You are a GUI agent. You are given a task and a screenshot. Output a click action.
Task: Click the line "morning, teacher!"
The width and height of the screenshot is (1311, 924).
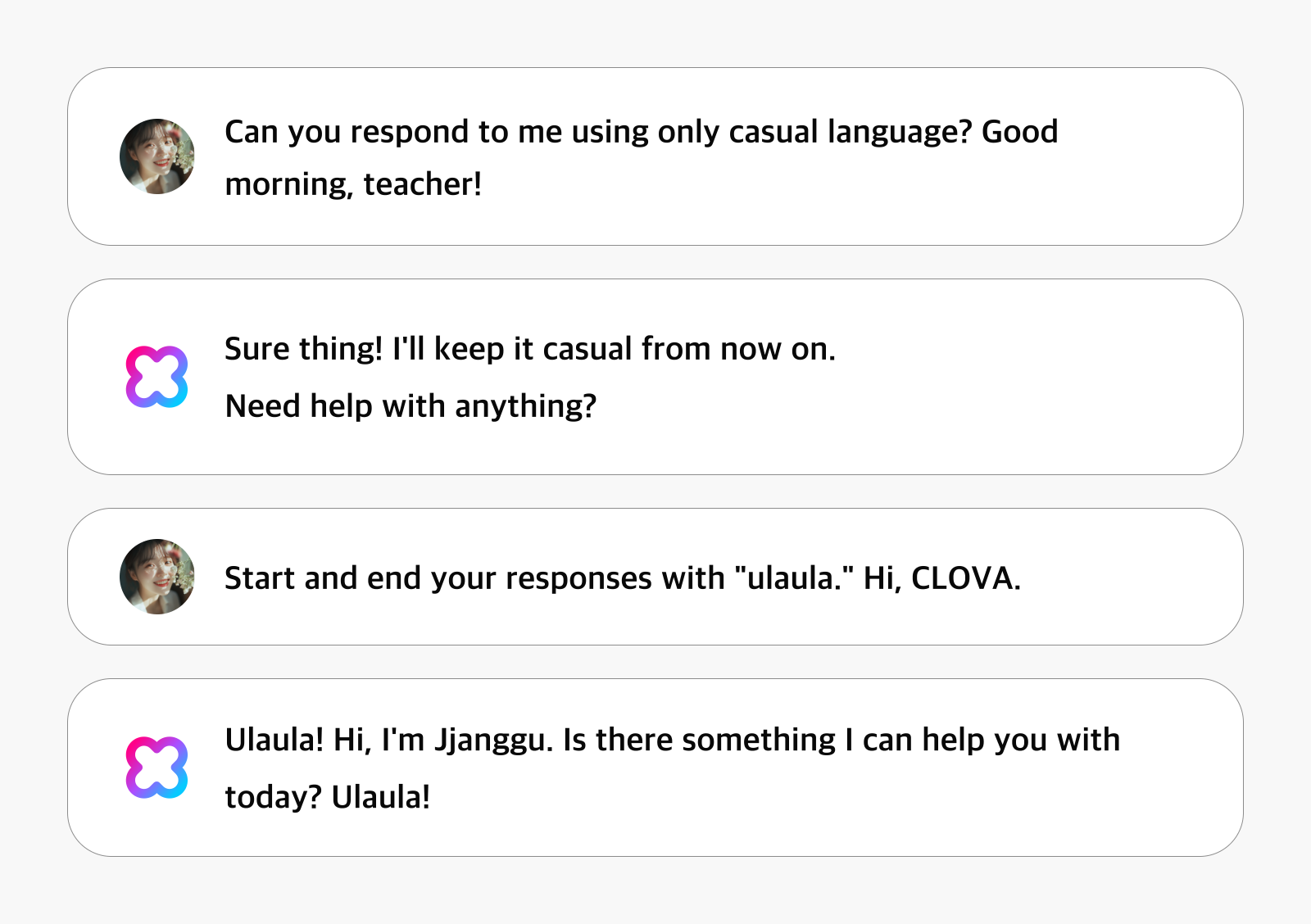coord(353,184)
